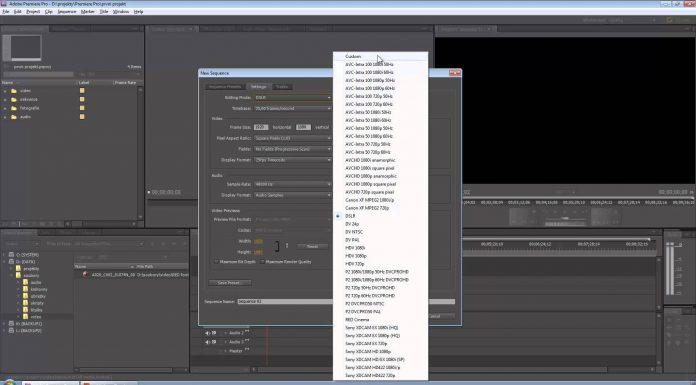Viewport: 696px width, 385px height.
Task: Select DV NTSC from editing mode list
Action: tap(380, 232)
